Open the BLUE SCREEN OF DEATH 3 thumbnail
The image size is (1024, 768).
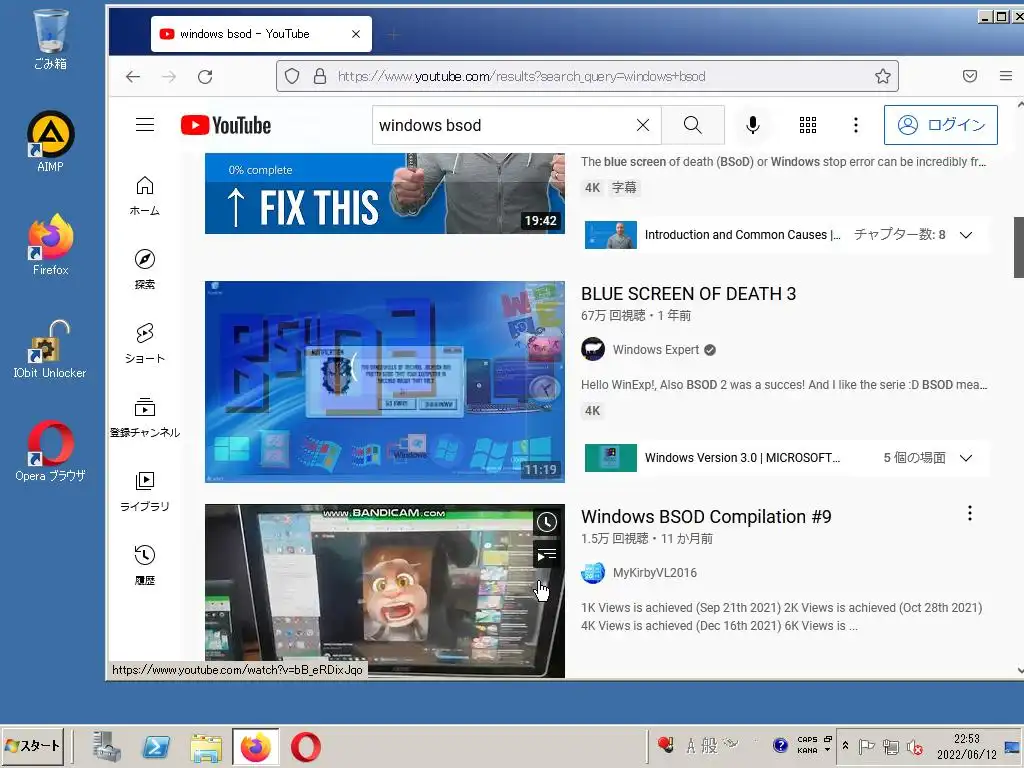(385, 382)
